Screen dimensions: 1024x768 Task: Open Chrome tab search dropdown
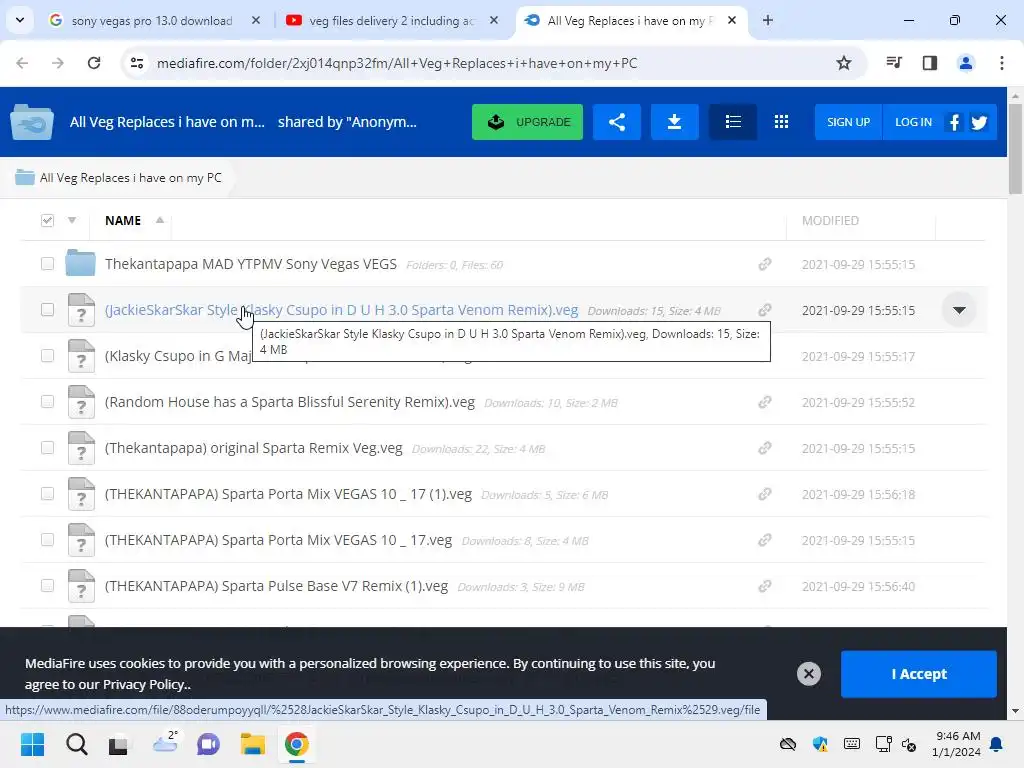20,20
